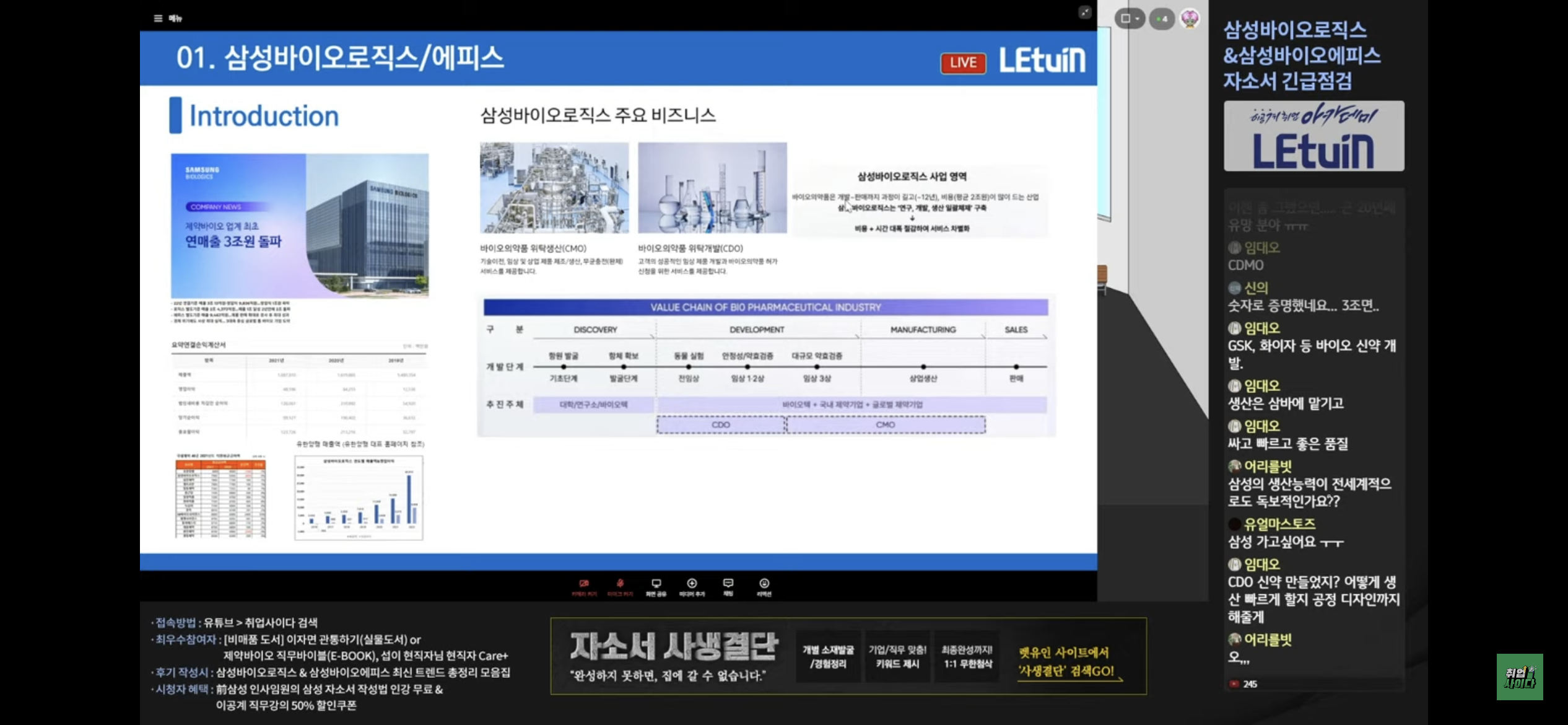Click the '01. 삼성바이오로직스/에피스' slide title
This screenshot has width=1568, height=725.
pyautogui.click(x=340, y=58)
